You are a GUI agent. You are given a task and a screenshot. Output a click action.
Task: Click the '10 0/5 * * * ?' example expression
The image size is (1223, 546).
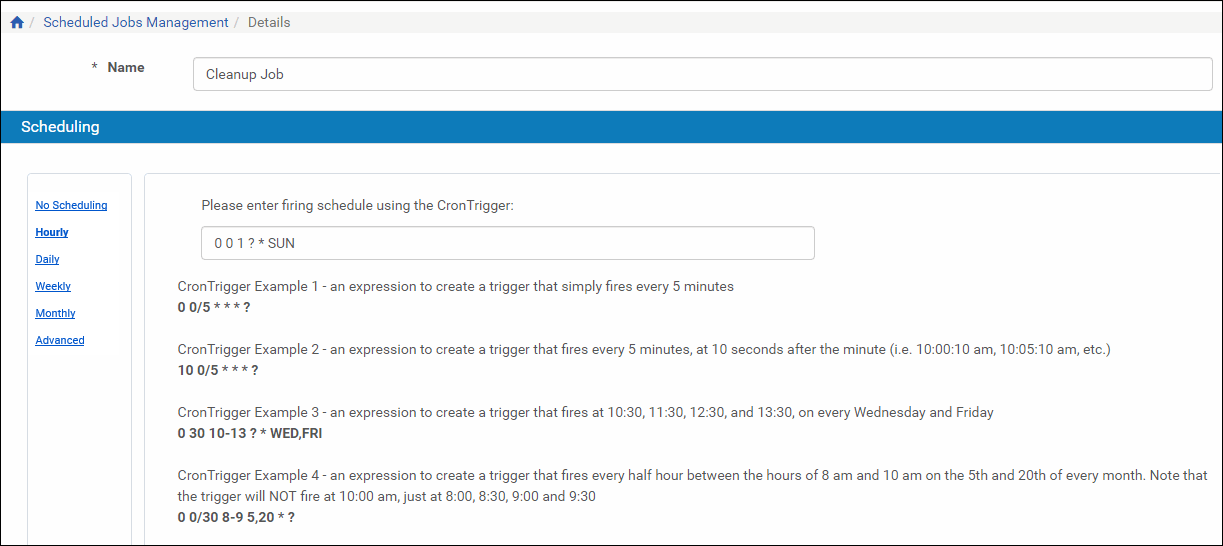point(218,370)
